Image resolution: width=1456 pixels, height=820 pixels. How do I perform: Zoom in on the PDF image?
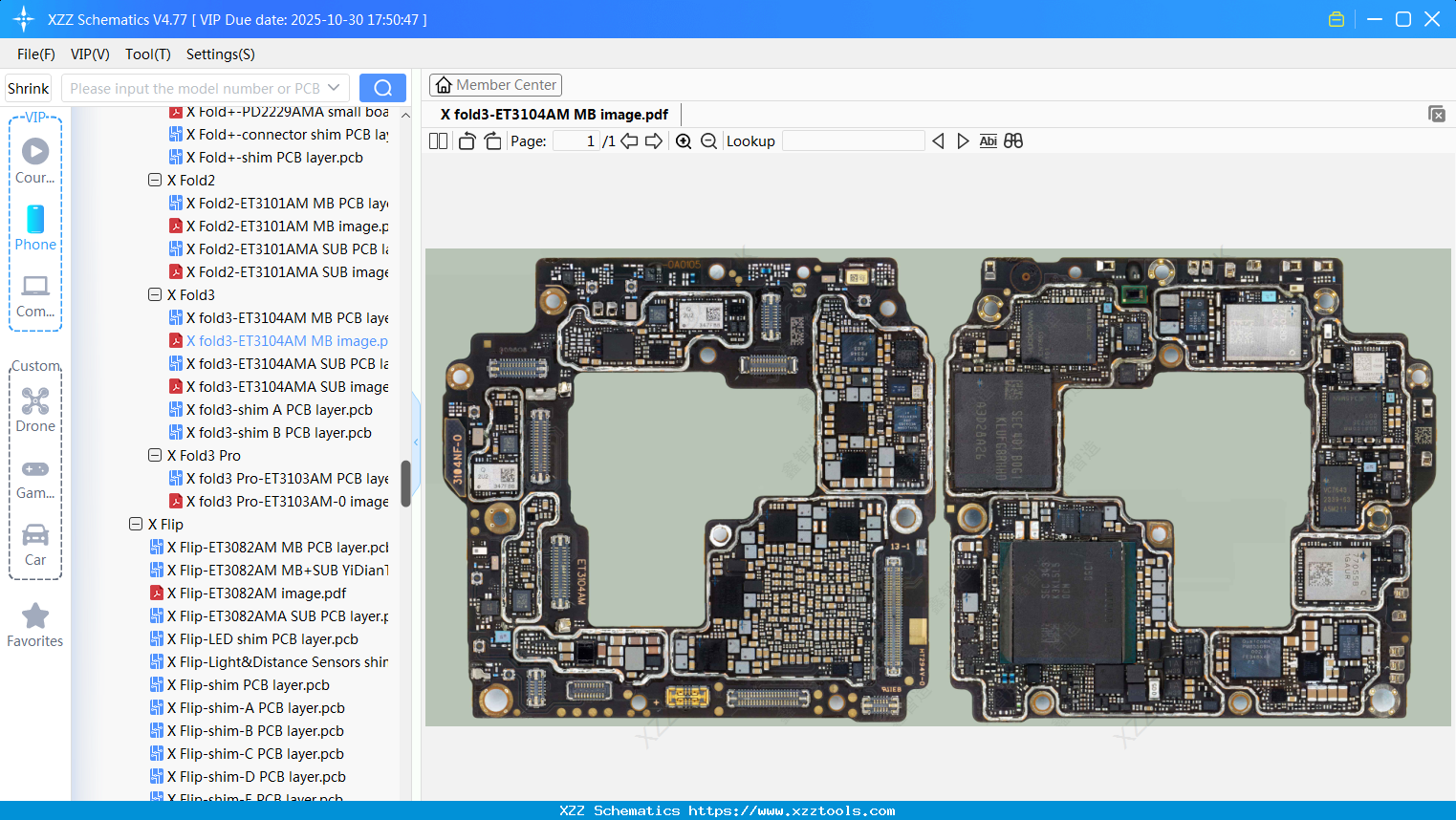[684, 140]
